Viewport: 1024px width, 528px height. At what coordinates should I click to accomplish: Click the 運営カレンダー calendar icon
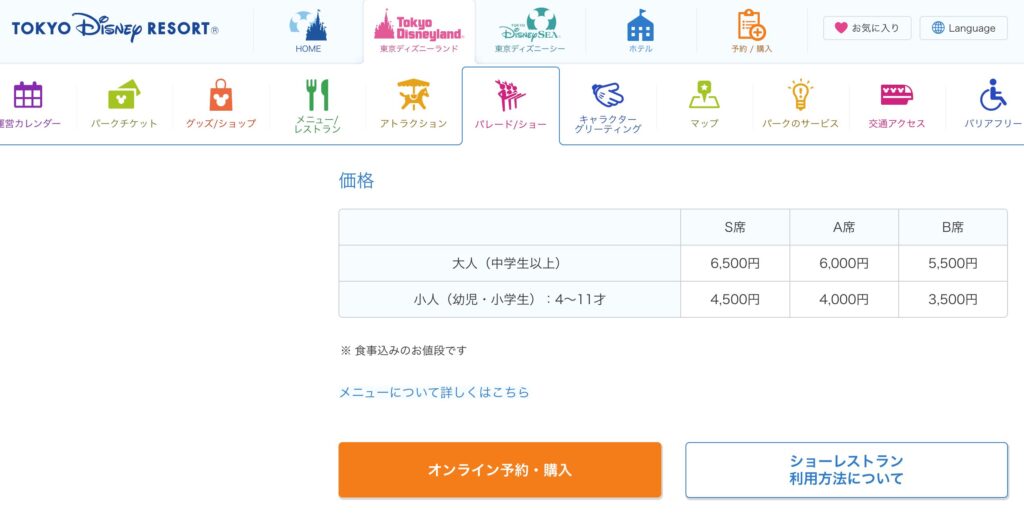28,96
